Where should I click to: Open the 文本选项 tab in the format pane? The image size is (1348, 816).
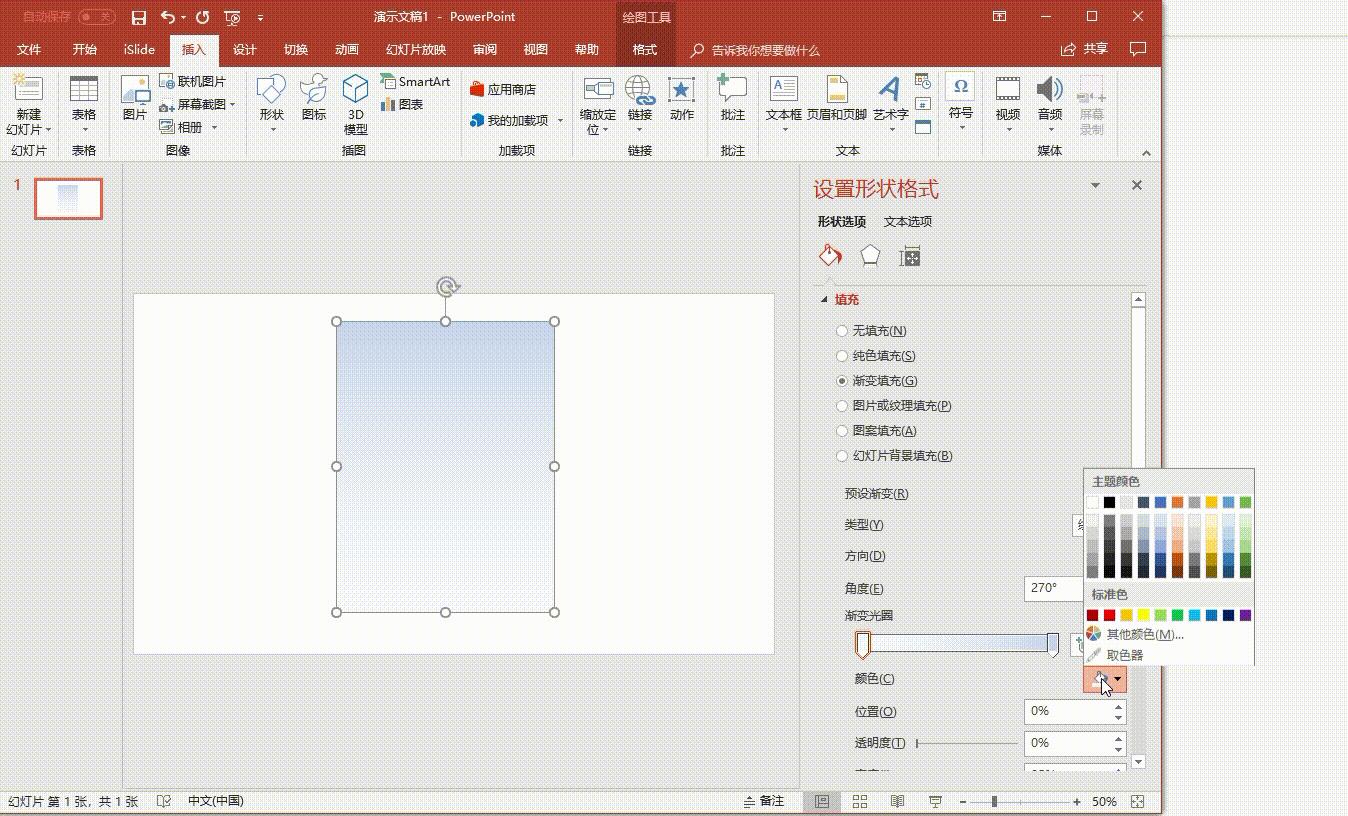point(907,221)
